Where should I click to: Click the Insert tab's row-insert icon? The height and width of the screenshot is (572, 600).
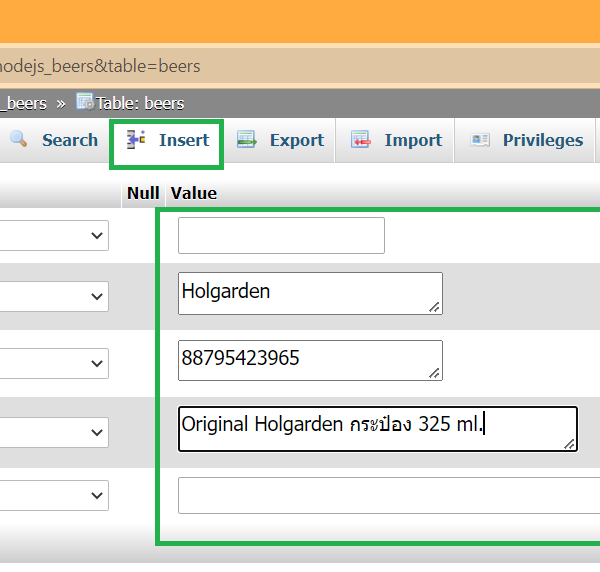point(136,140)
